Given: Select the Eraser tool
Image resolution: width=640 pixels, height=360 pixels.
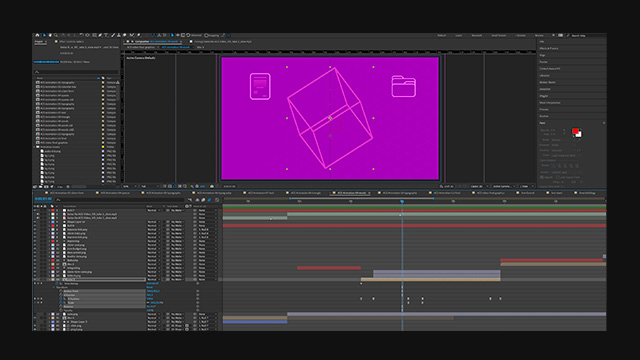Looking at the screenshot, I should (x=124, y=36).
